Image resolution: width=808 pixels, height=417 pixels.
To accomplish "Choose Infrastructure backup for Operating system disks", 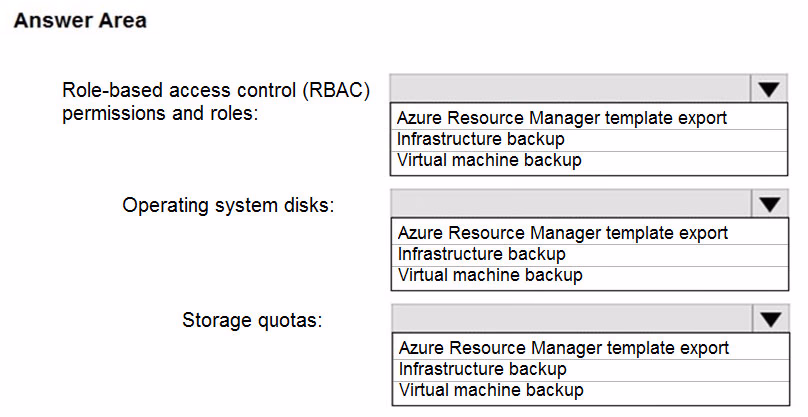I will (590, 254).
